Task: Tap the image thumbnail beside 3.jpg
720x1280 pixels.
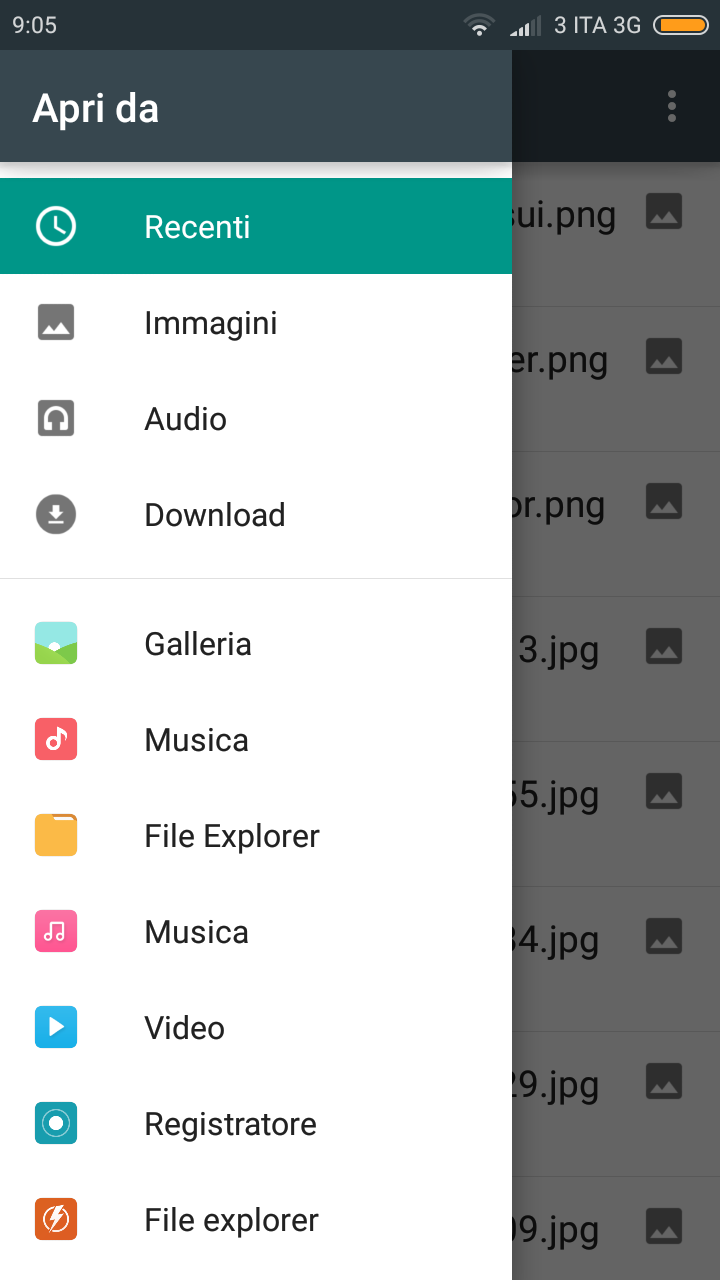Action: [664, 645]
